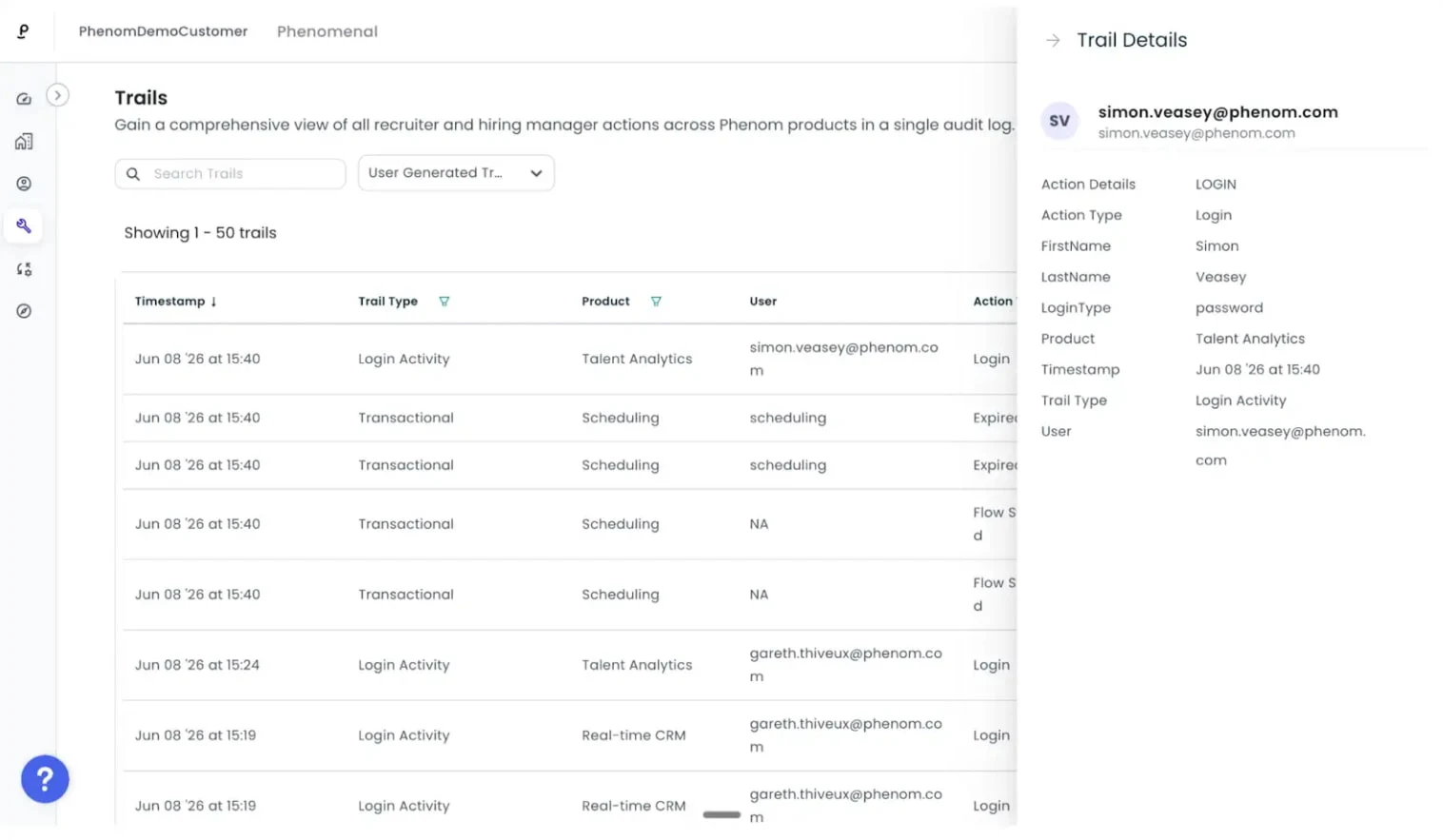This screenshot has width=1443, height=840.
Task: Click the Login action cell in the 15:24 row
Action: click(x=991, y=665)
